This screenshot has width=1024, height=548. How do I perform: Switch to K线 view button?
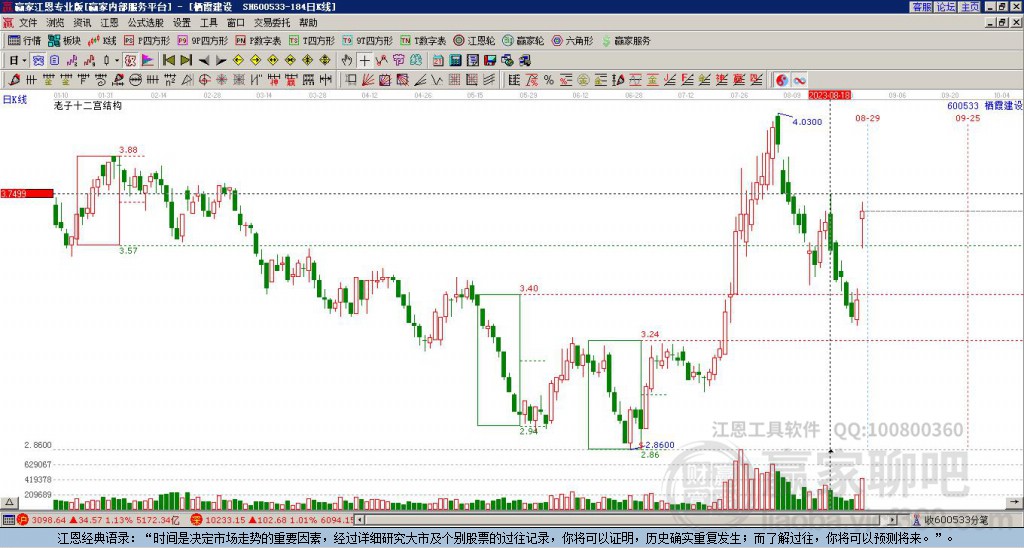point(102,40)
